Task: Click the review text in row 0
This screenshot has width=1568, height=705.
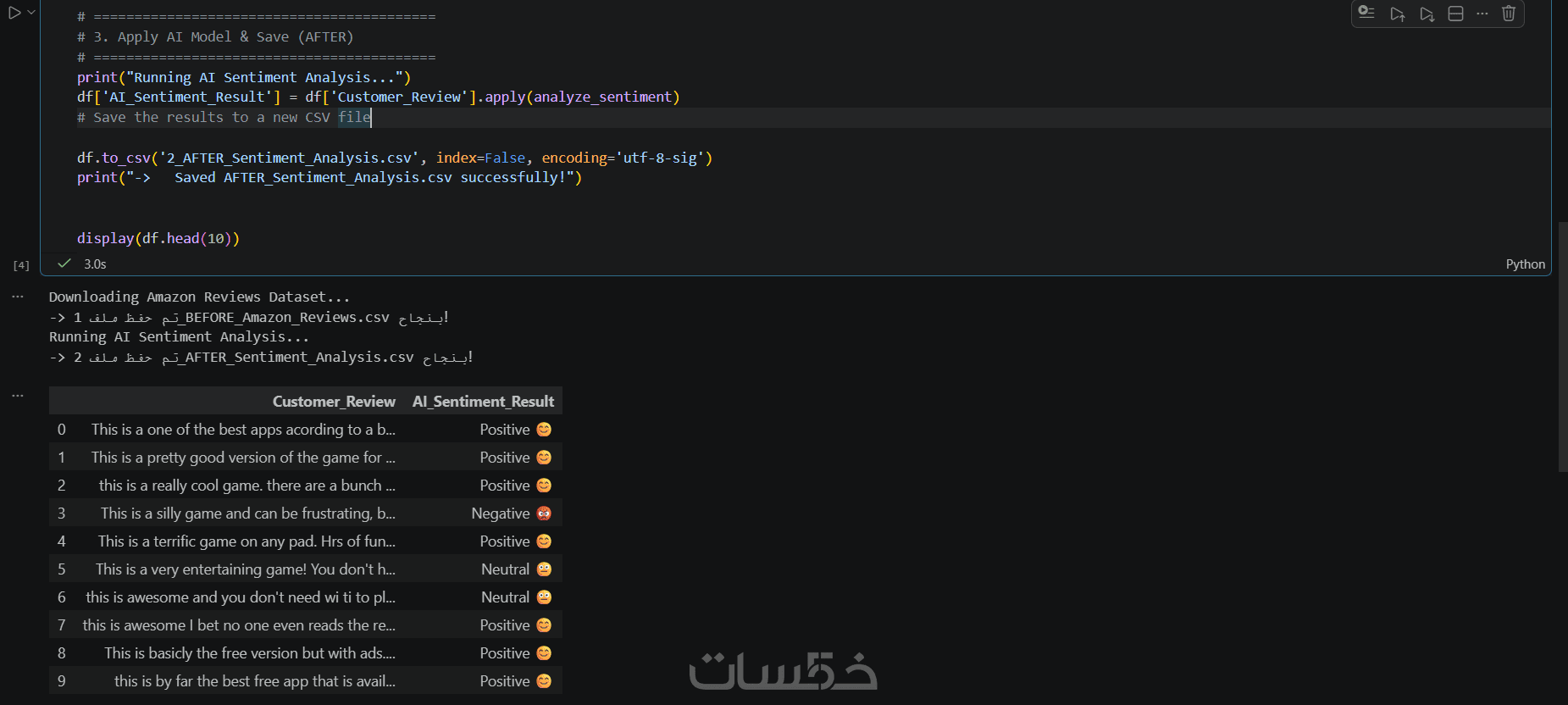Action: coord(243,430)
